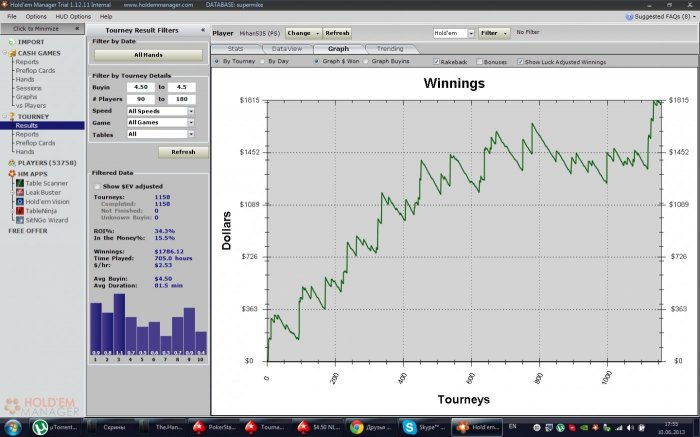This screenshot has width=700, height=437.
Task: Toggle the Rakeback checkbox
Action: (437, 62)
